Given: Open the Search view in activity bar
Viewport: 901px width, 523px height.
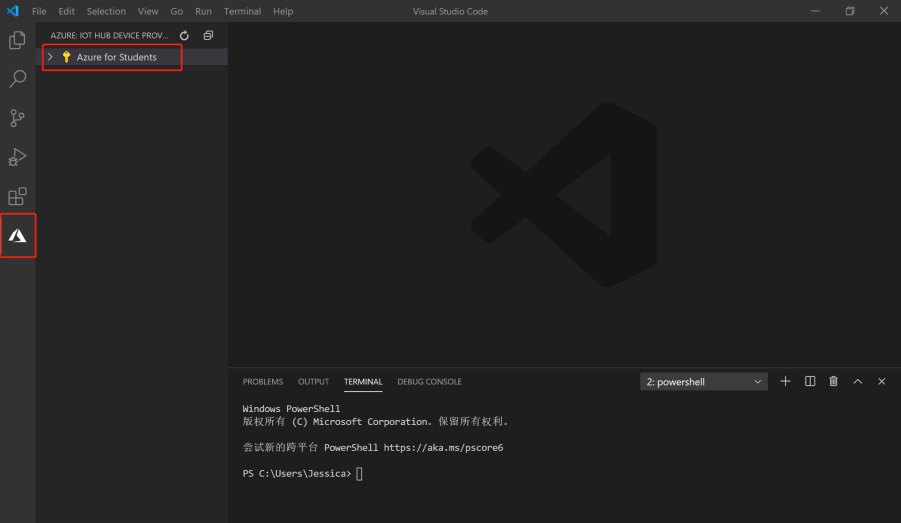Looking at the screenshot, I should [x=17, y=79].
